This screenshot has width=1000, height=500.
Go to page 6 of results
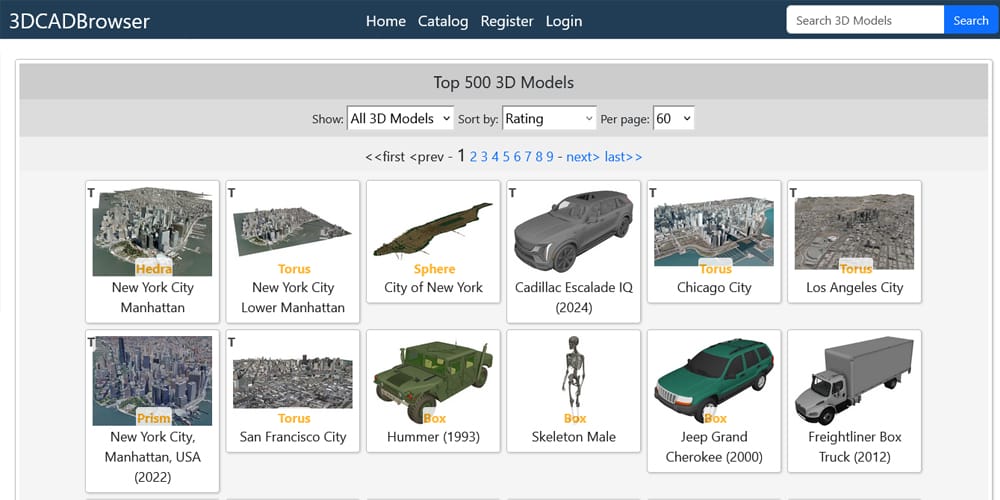click(x=517, y=157)
